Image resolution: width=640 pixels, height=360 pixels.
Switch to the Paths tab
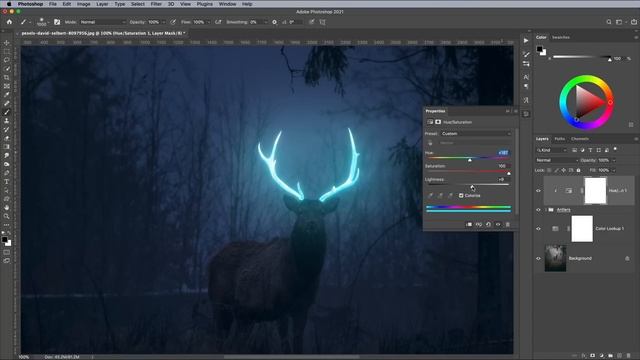560,139
